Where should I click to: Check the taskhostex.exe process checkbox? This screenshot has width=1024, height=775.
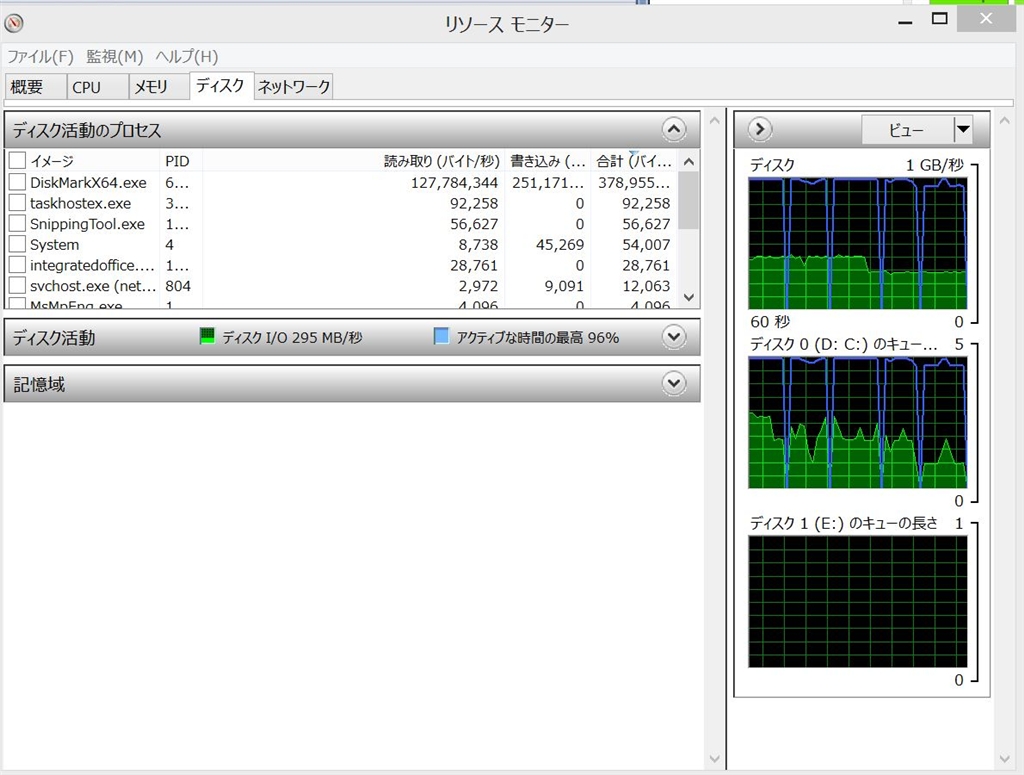pos(18,203)
